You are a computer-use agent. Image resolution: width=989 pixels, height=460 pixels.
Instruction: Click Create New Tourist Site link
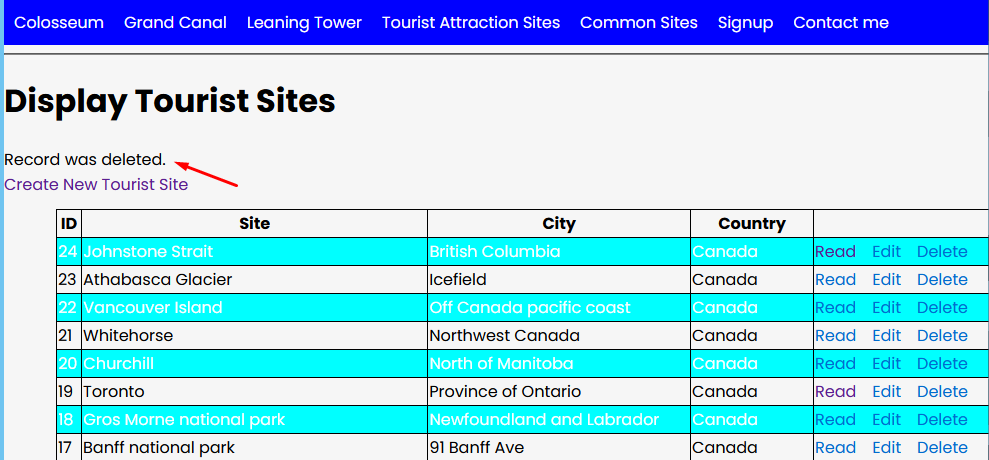point(96,184)
